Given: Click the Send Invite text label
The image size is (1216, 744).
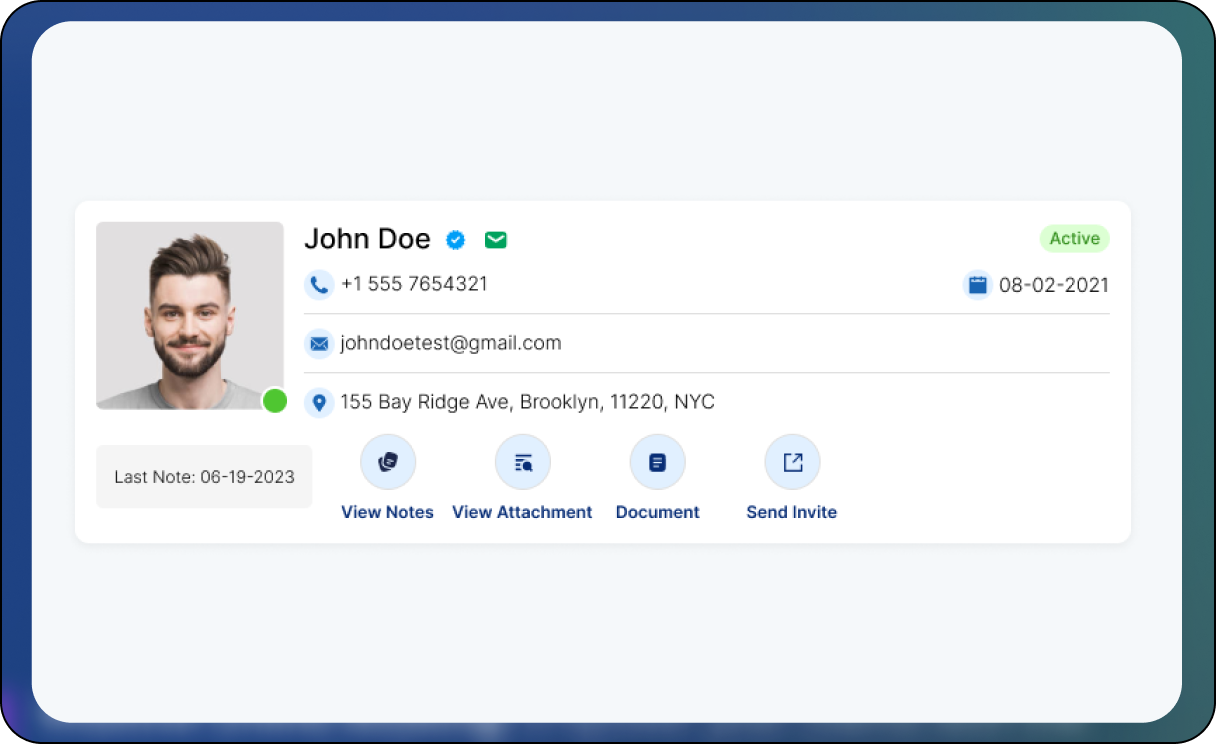Looking at the screenshot, I should coord(791,512).
